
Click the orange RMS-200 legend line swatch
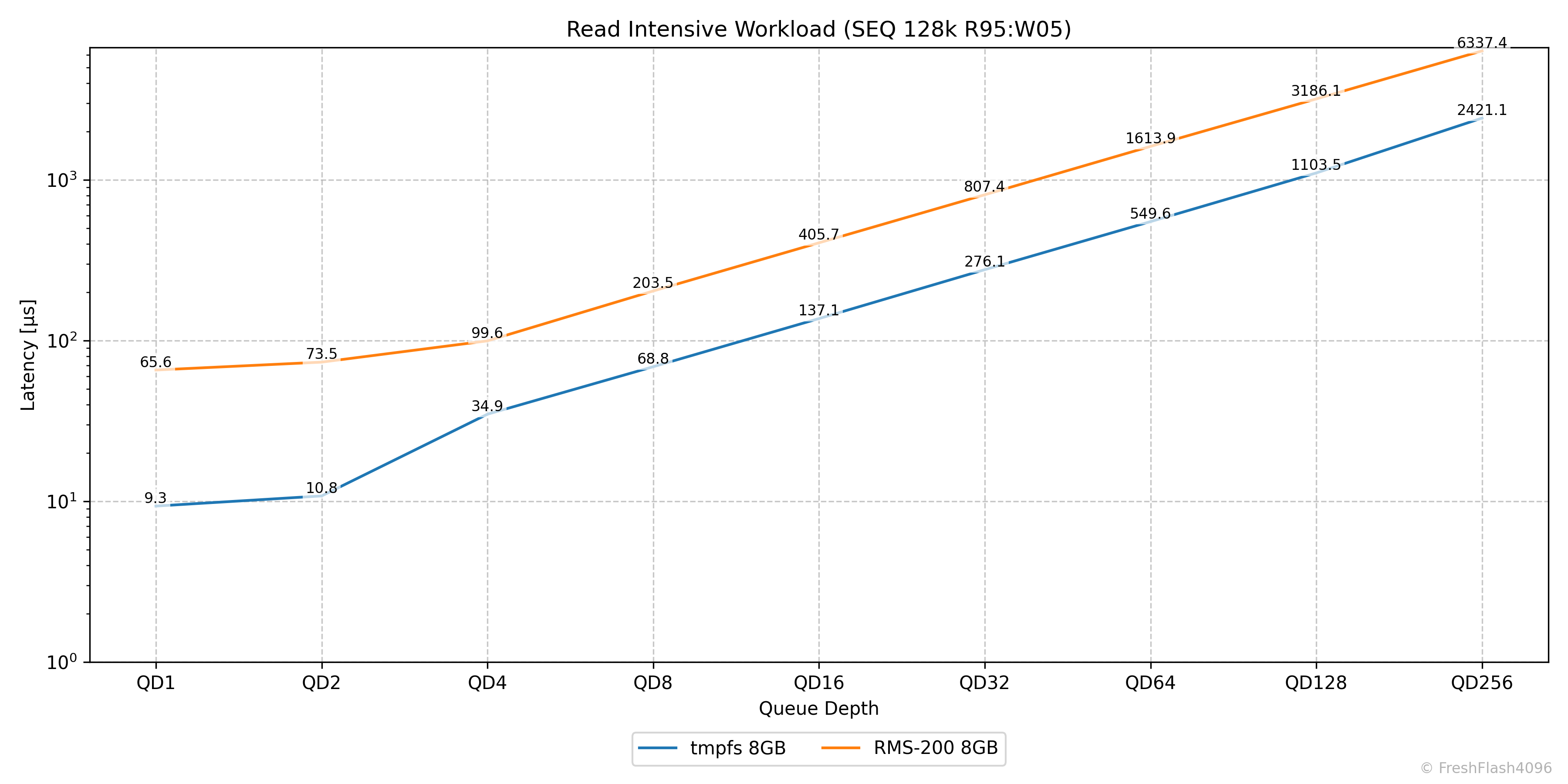(x=841, y=748)
